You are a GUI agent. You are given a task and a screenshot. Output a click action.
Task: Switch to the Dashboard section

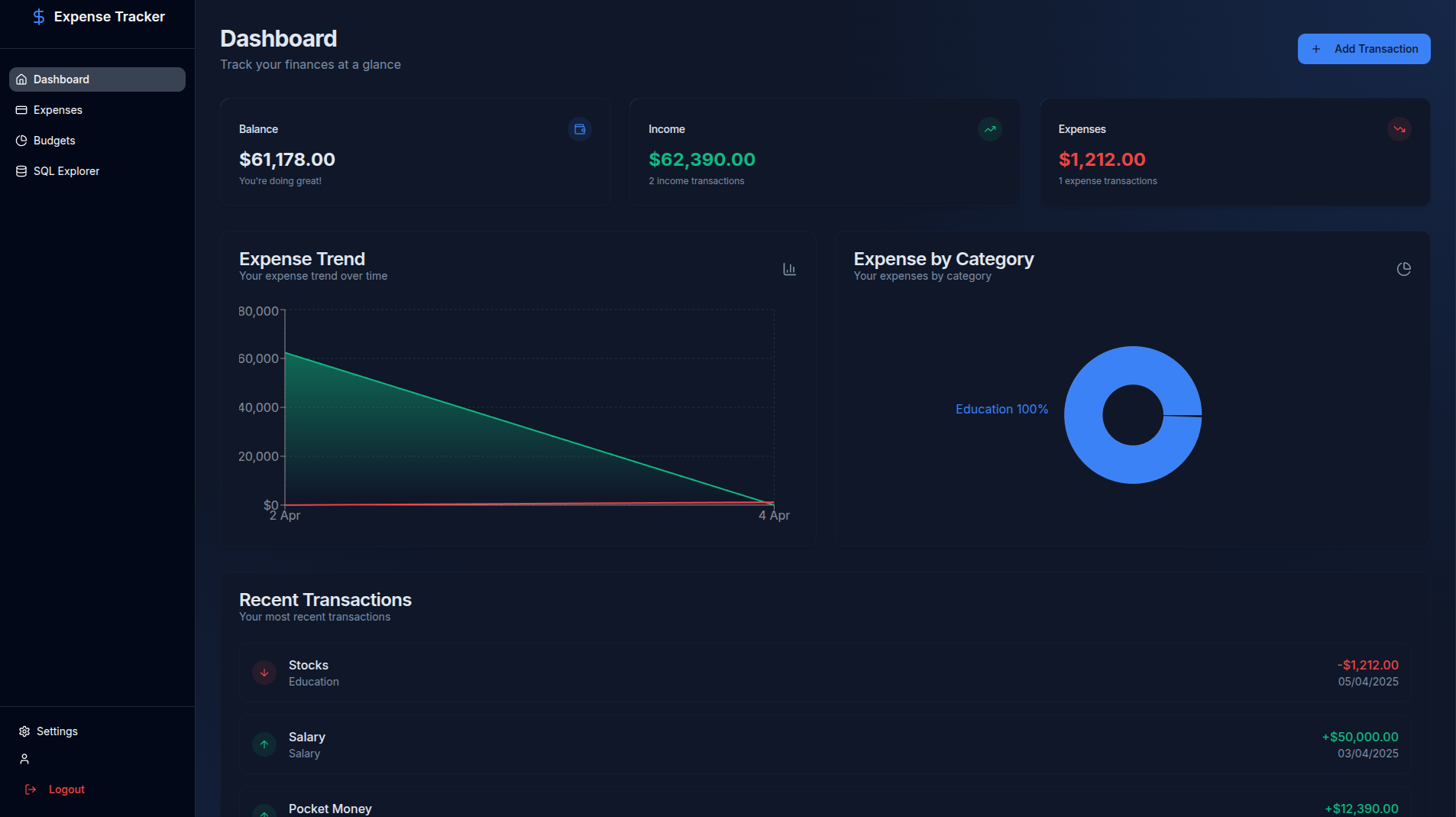tap(61, 79)
